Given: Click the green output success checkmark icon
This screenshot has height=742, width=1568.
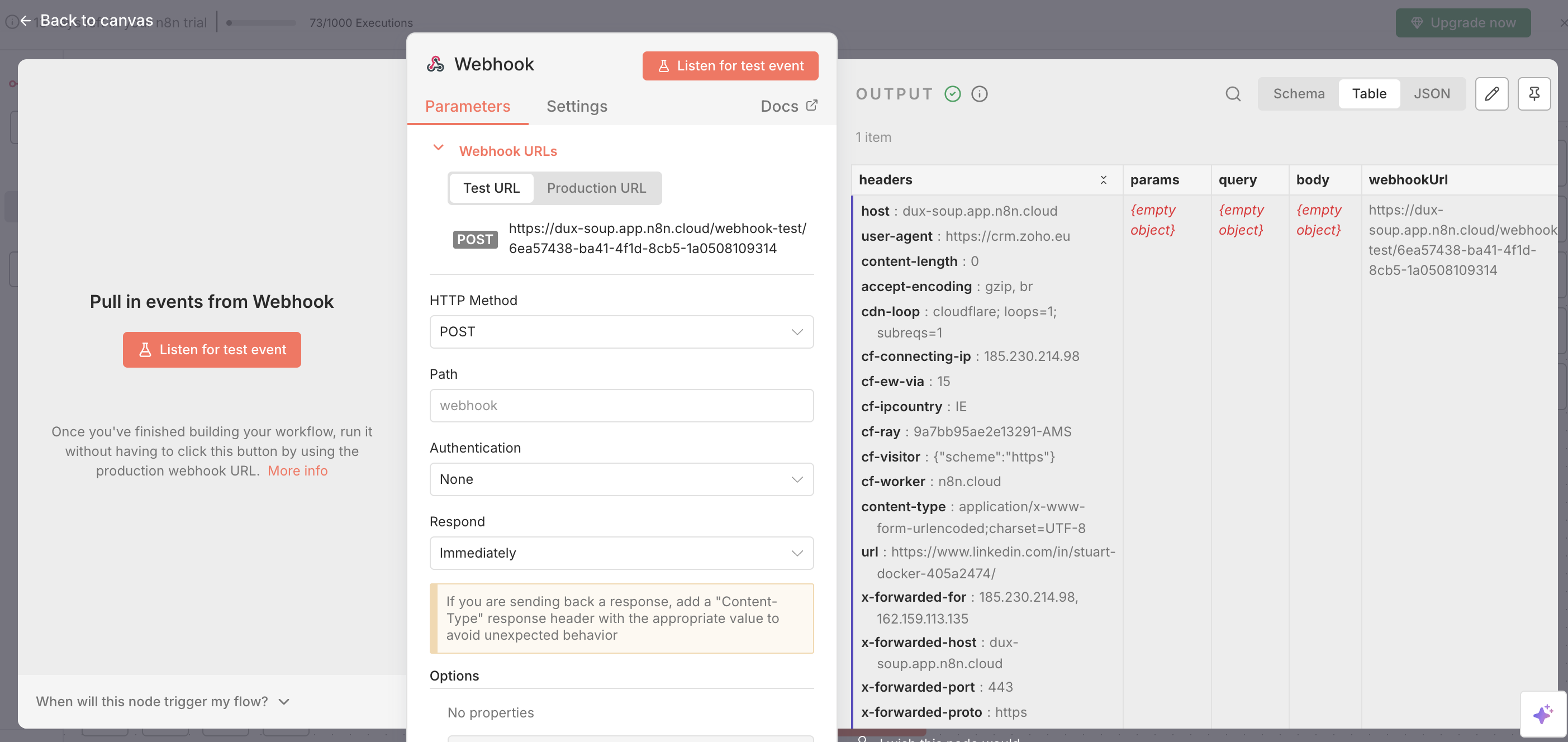Looking at the screenshot, I should [953, 94].
